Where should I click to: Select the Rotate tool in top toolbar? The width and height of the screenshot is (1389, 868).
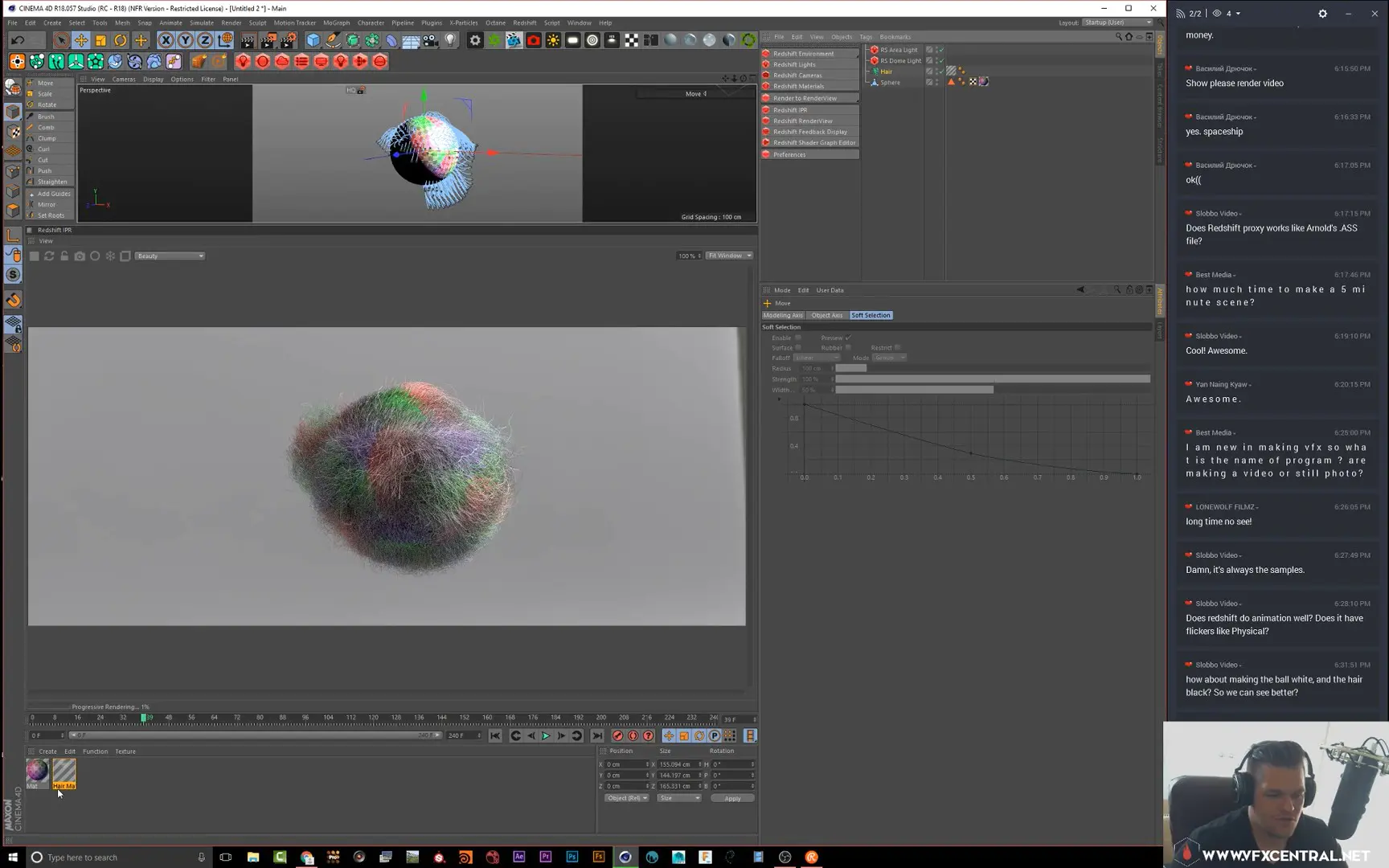point(121,40)
